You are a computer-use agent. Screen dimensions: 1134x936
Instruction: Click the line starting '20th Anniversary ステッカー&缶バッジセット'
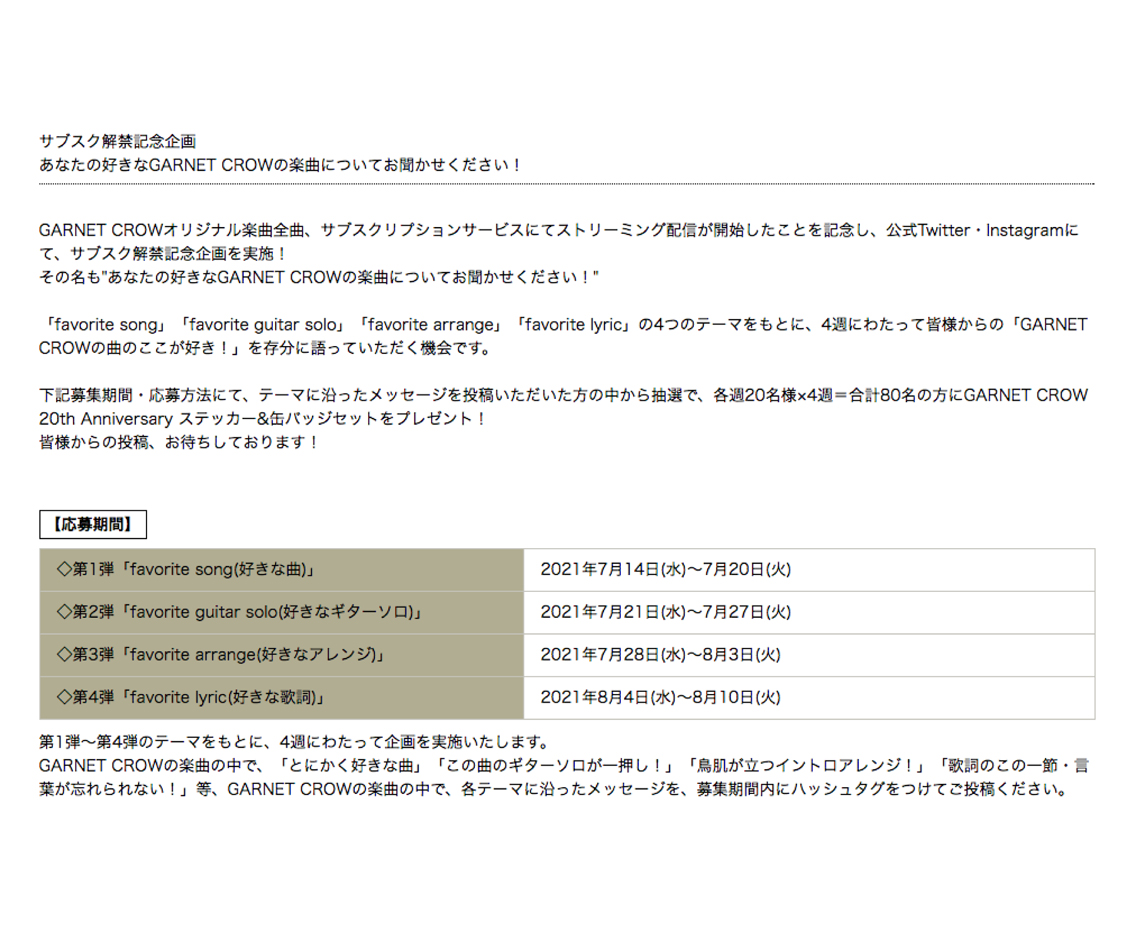coord(264,419)
